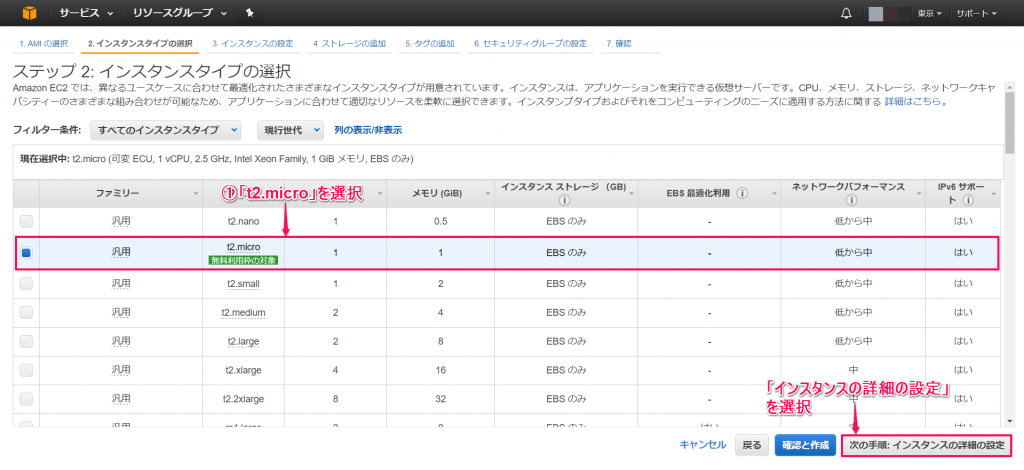Screen dimensions: 1024x470
Task: Open すべてのインスタンスタイプ filter dropdown
Action: (166, 130)
